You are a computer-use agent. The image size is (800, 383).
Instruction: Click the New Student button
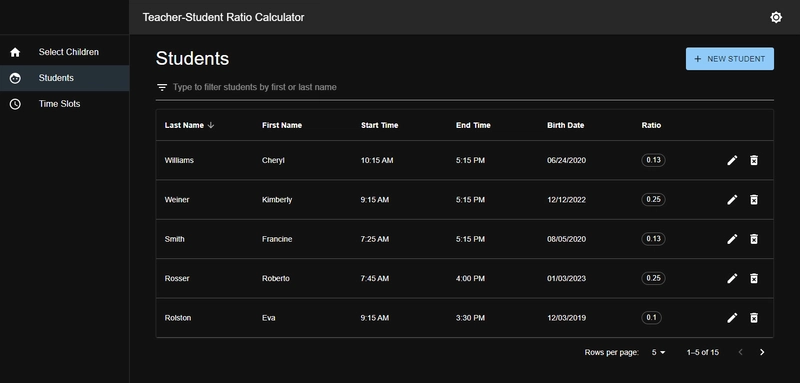point(730,59)
